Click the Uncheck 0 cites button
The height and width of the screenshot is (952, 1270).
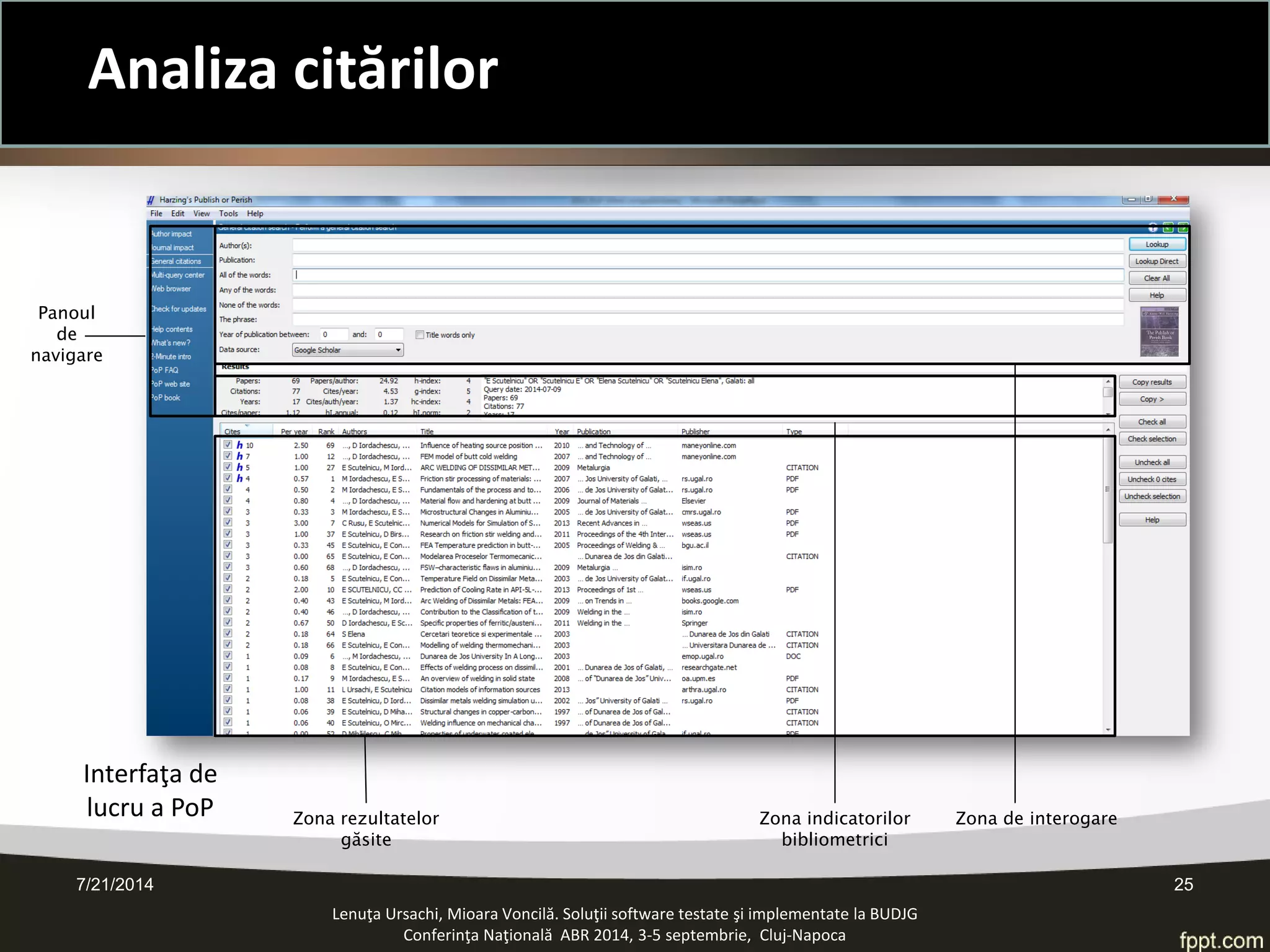pyautogui.click(x=1152, y=479)
